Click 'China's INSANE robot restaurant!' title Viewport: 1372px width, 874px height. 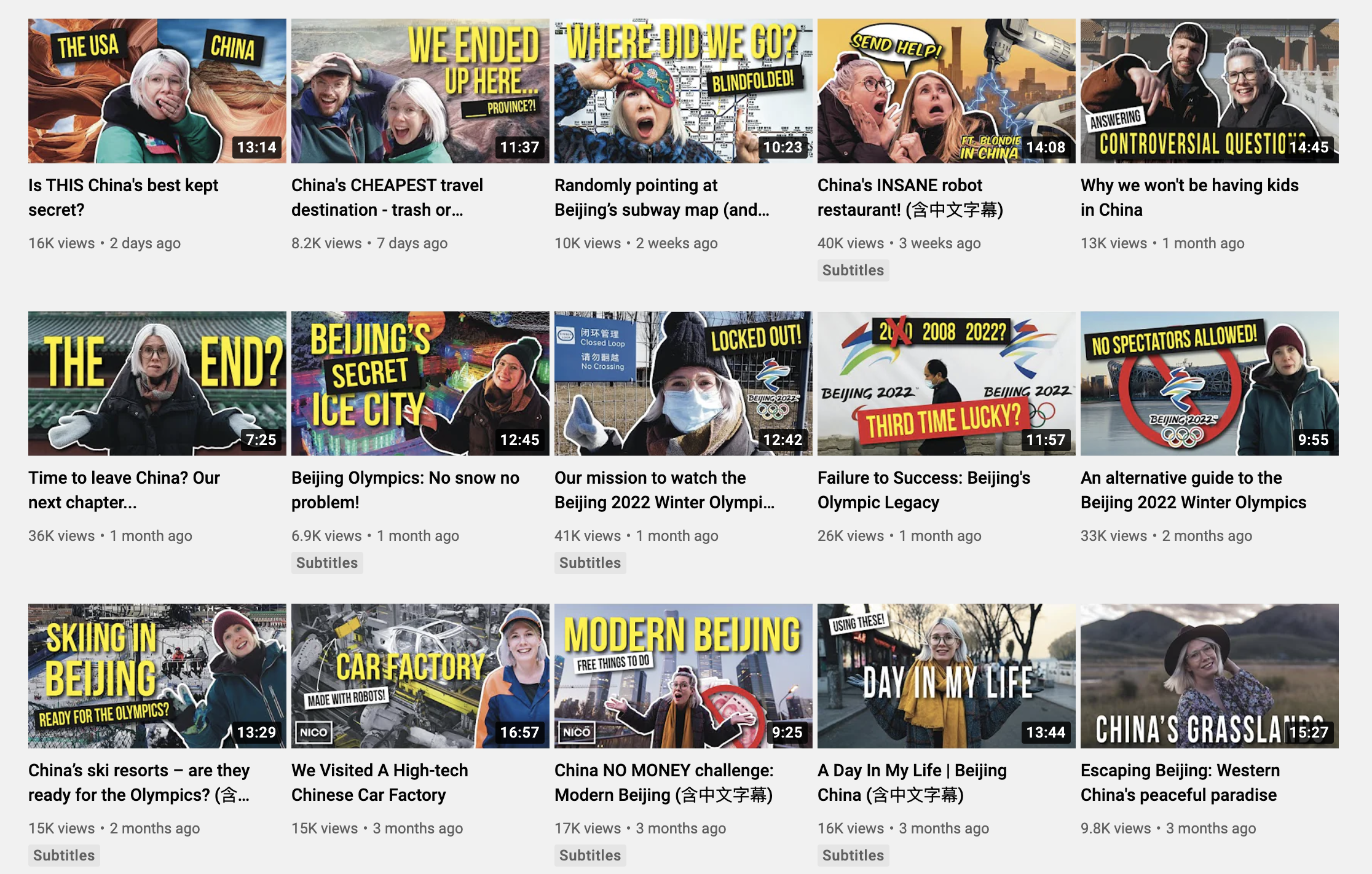910,197
